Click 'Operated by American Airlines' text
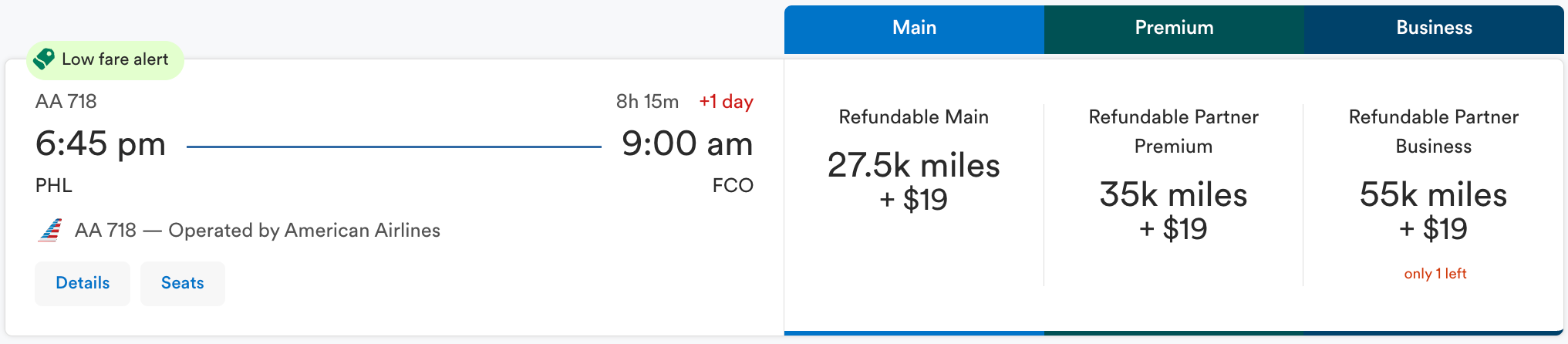 (305, 231)
